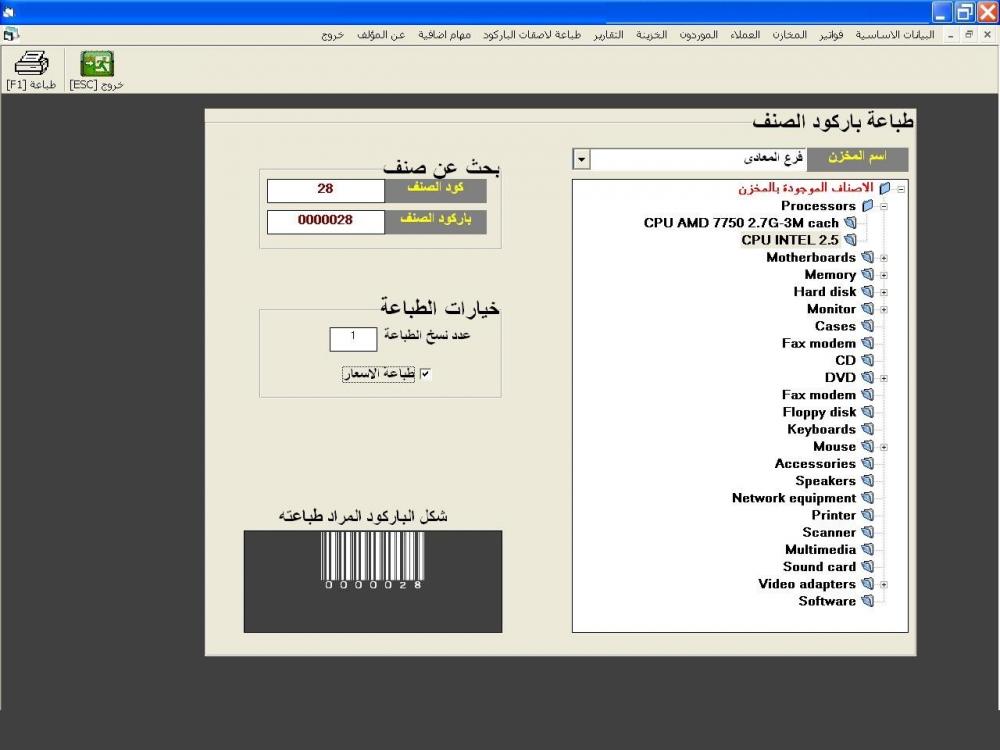The height and width of the screenshot is (750, 1000).
Task: Expand the Monitor tree node
Action: pos(884,310)
